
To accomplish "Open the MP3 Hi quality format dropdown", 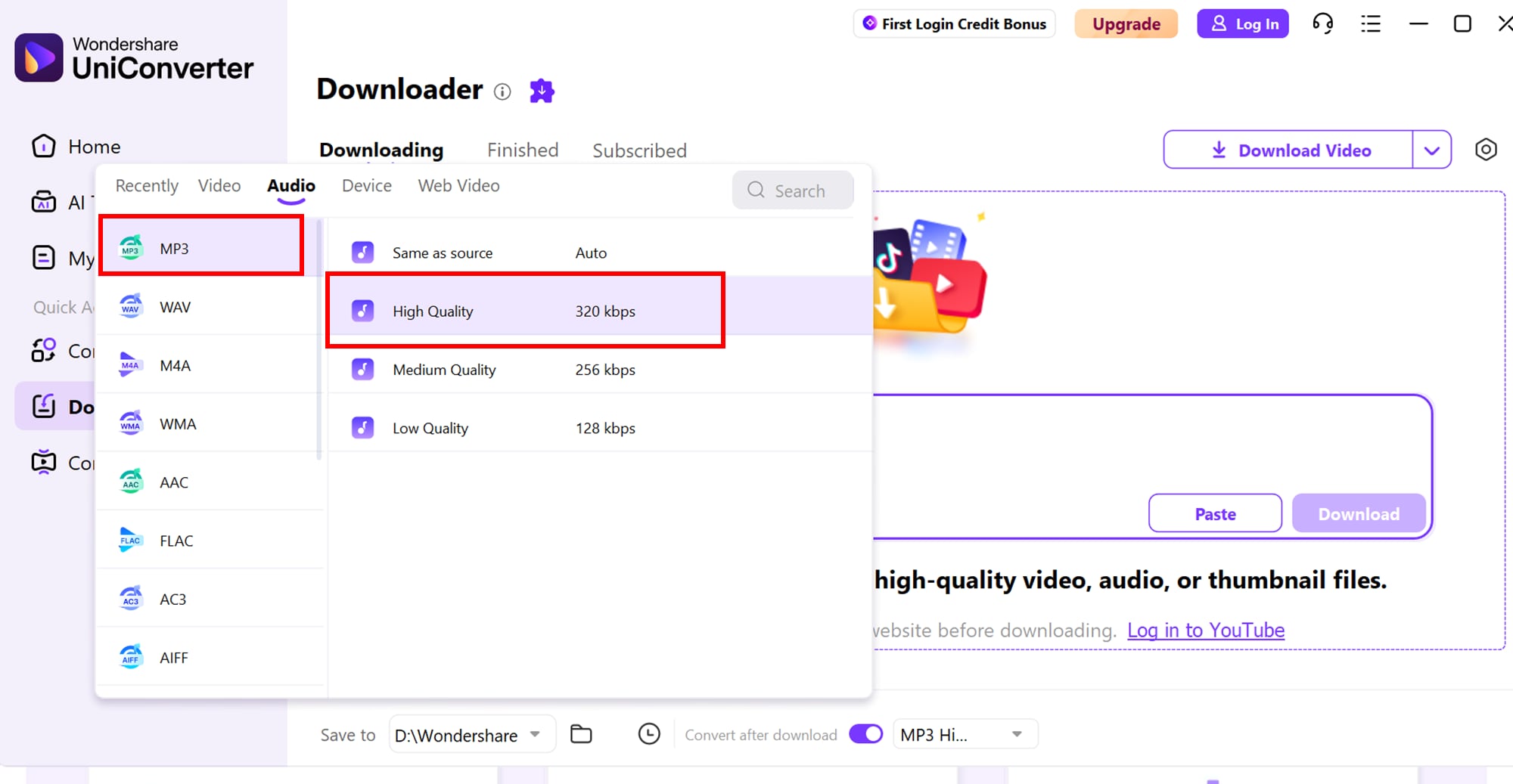I will [x=1017, y=733].
